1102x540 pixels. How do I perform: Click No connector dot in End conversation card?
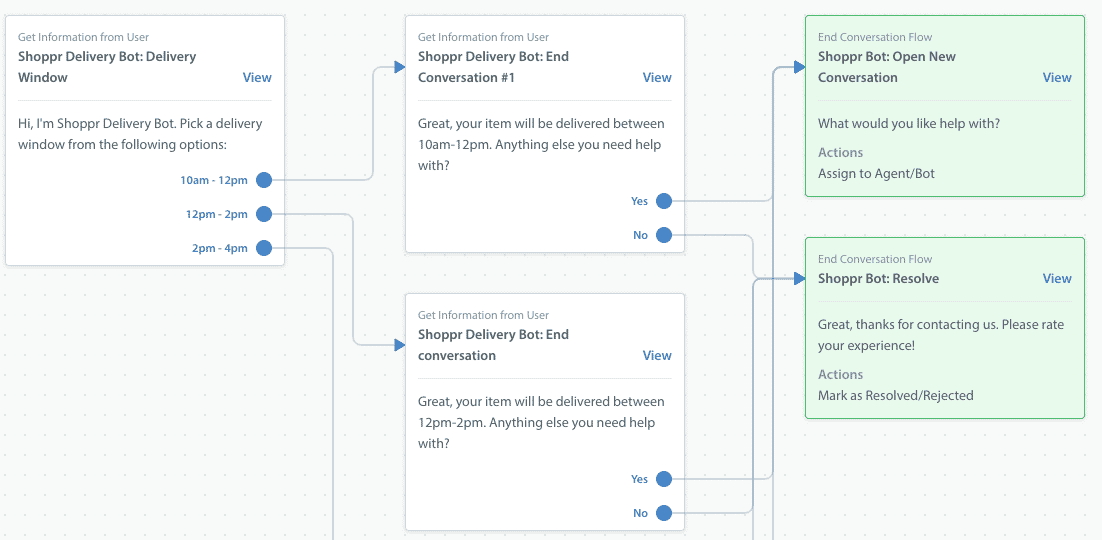click(x=664, y=513)
